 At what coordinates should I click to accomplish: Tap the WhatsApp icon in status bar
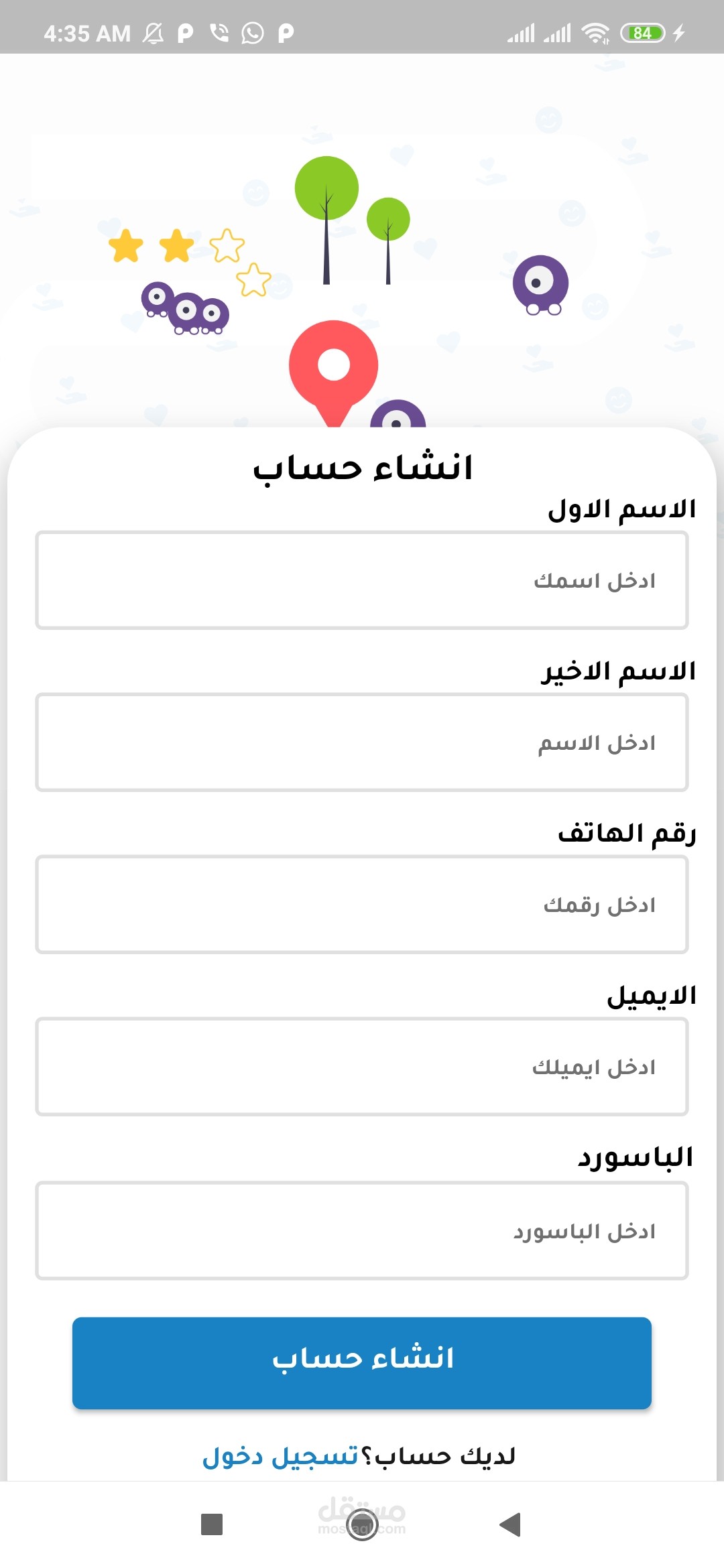tap(253, 33)
